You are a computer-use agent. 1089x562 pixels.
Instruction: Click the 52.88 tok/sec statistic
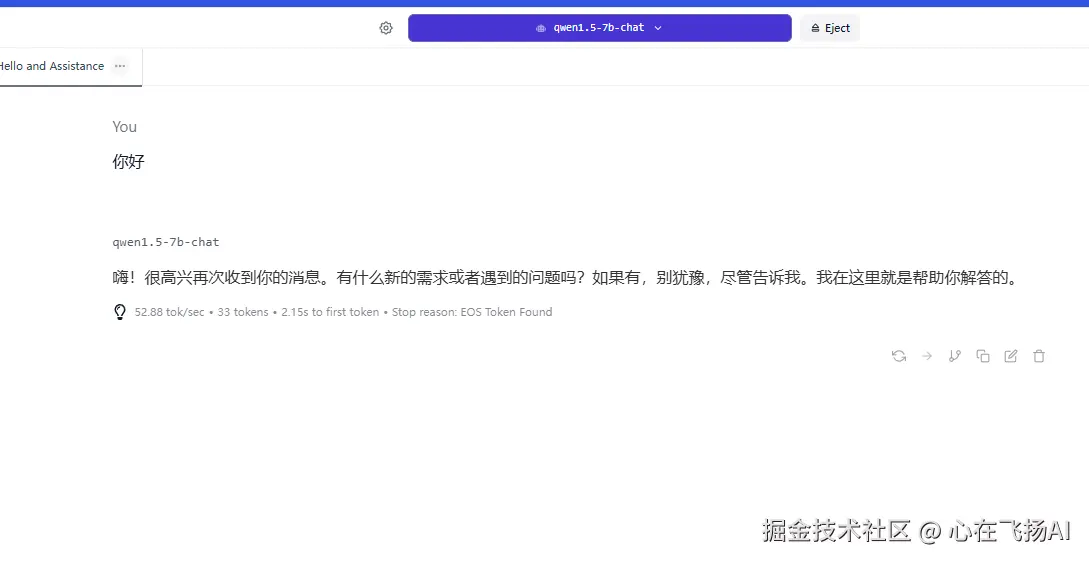(169, 312)
